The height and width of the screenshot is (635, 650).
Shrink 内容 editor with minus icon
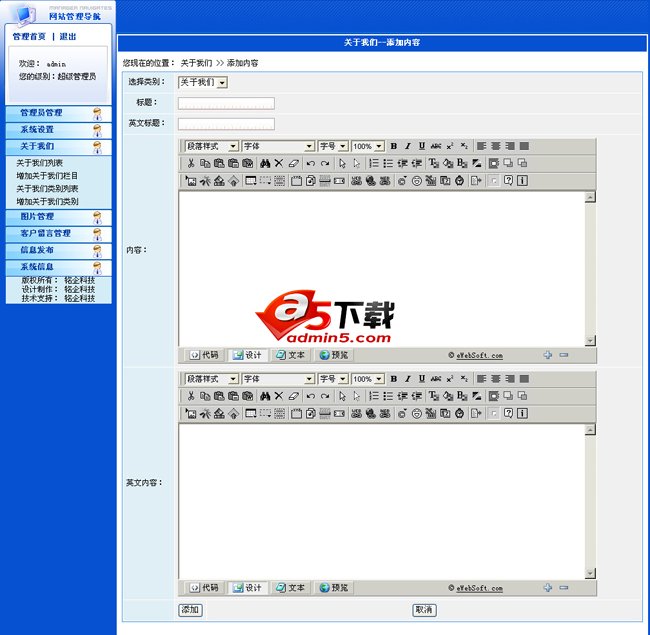pos(563,355)
